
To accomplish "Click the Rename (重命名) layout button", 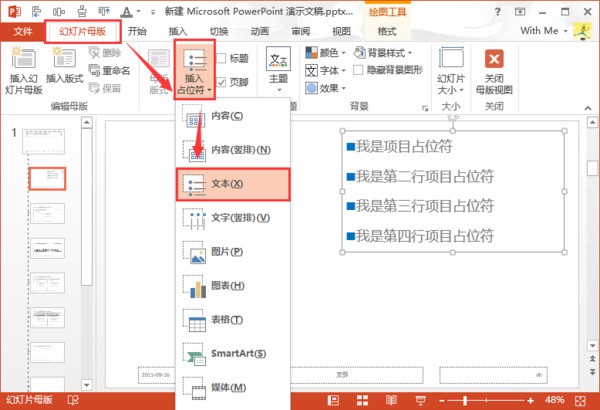I will tap(109, 70).
